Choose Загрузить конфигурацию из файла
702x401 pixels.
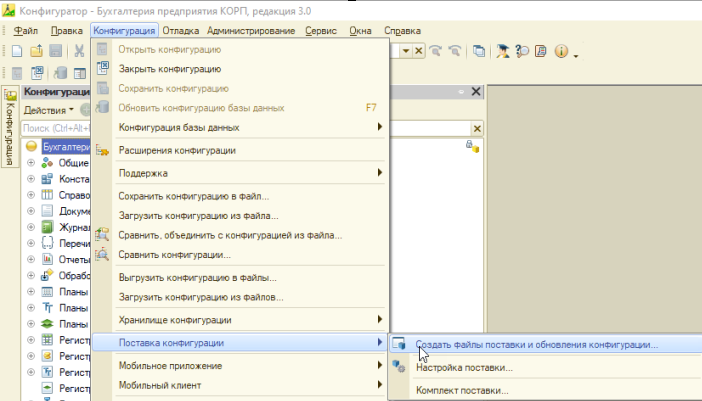click(240, 216)
